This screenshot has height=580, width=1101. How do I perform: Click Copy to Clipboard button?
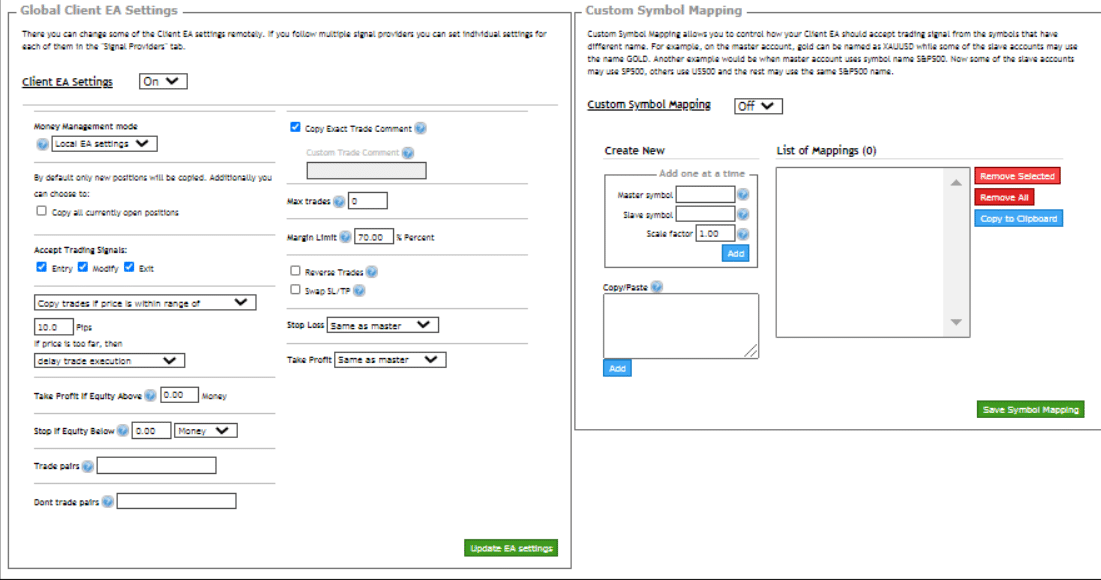coord(1019,218)
